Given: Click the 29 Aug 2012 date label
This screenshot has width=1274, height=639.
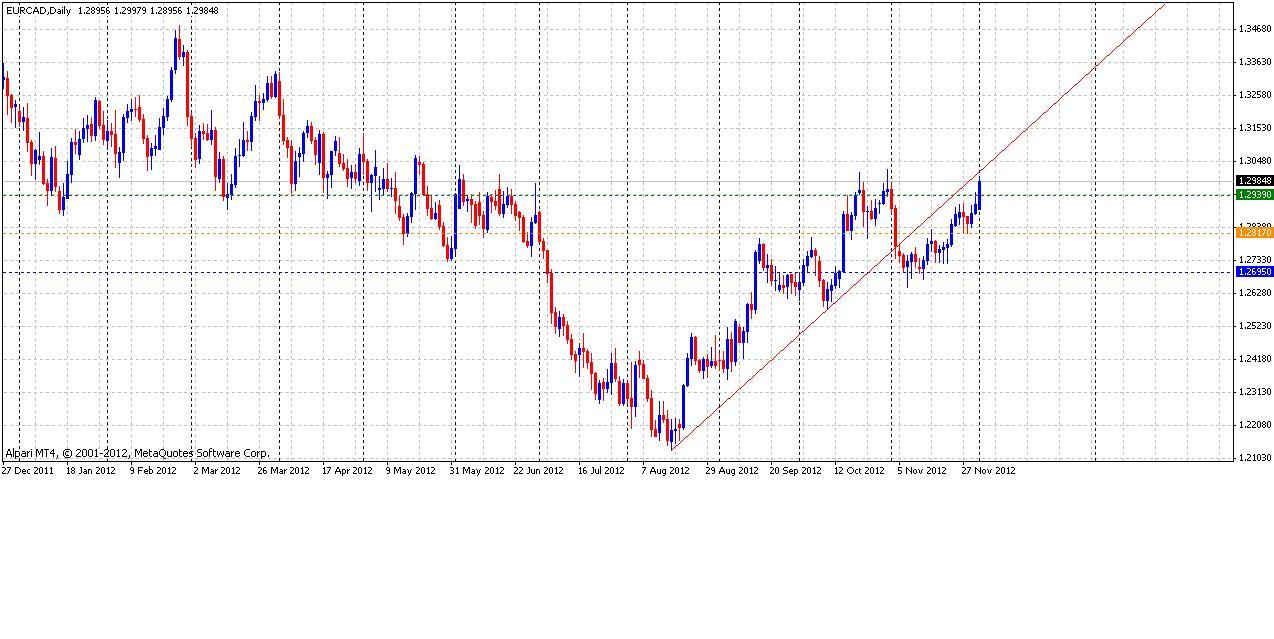Looking at the screenshot, I should 731,470.
